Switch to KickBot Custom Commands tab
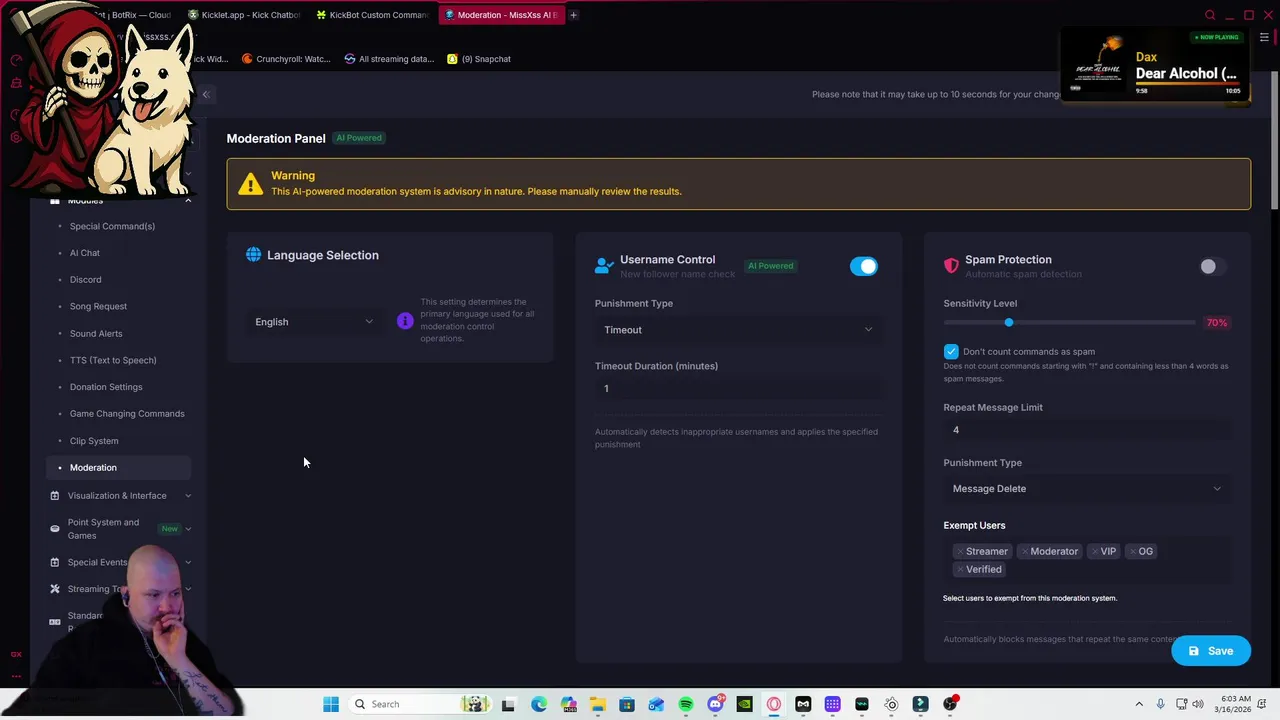This screenshot has height=720, width=1280. (x=371, y=15)
